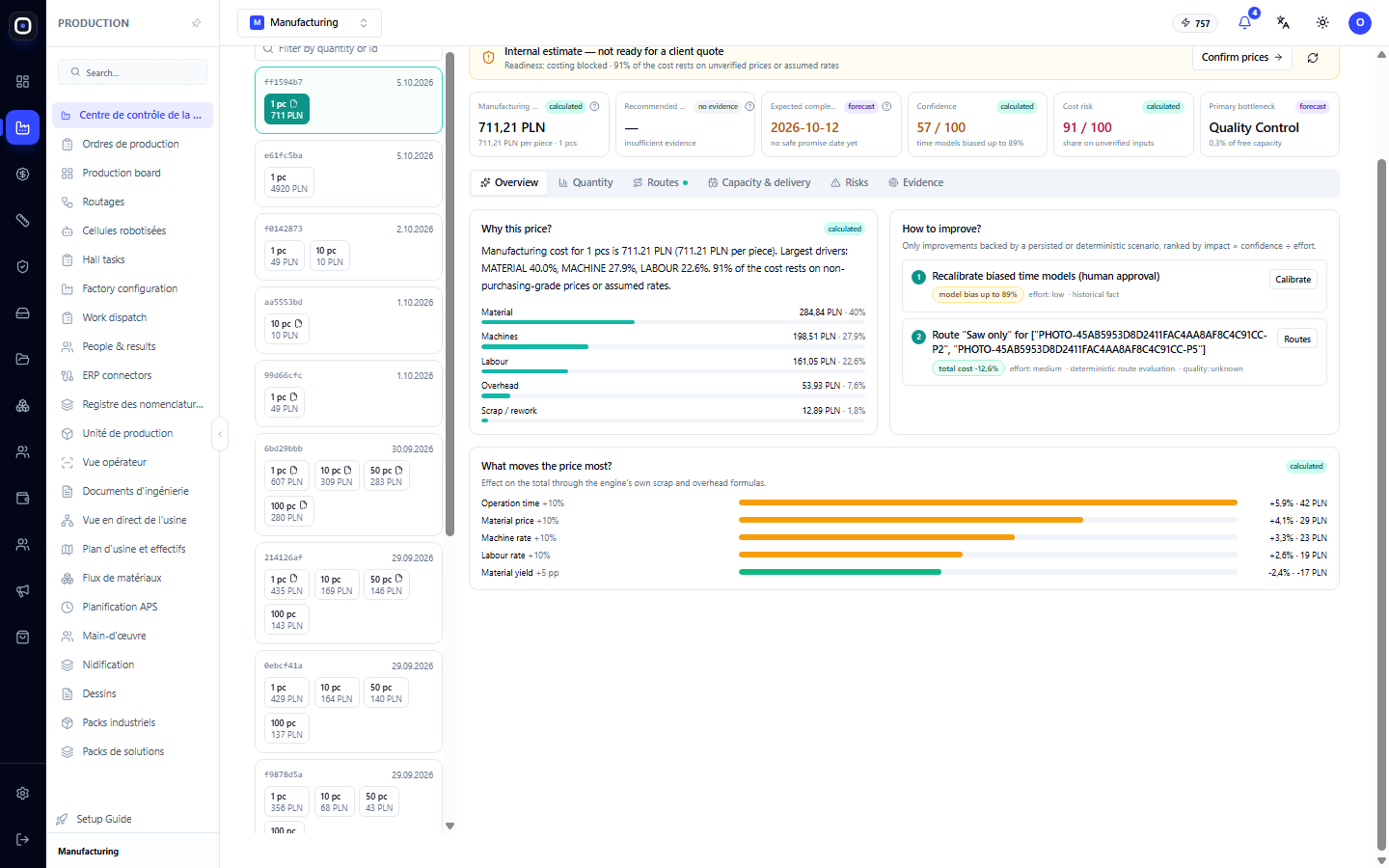Viewport: 1389px width, 868px height.
Task: Pin the PRODUCTION sidebar panel
Action: (x=197, y=23)
